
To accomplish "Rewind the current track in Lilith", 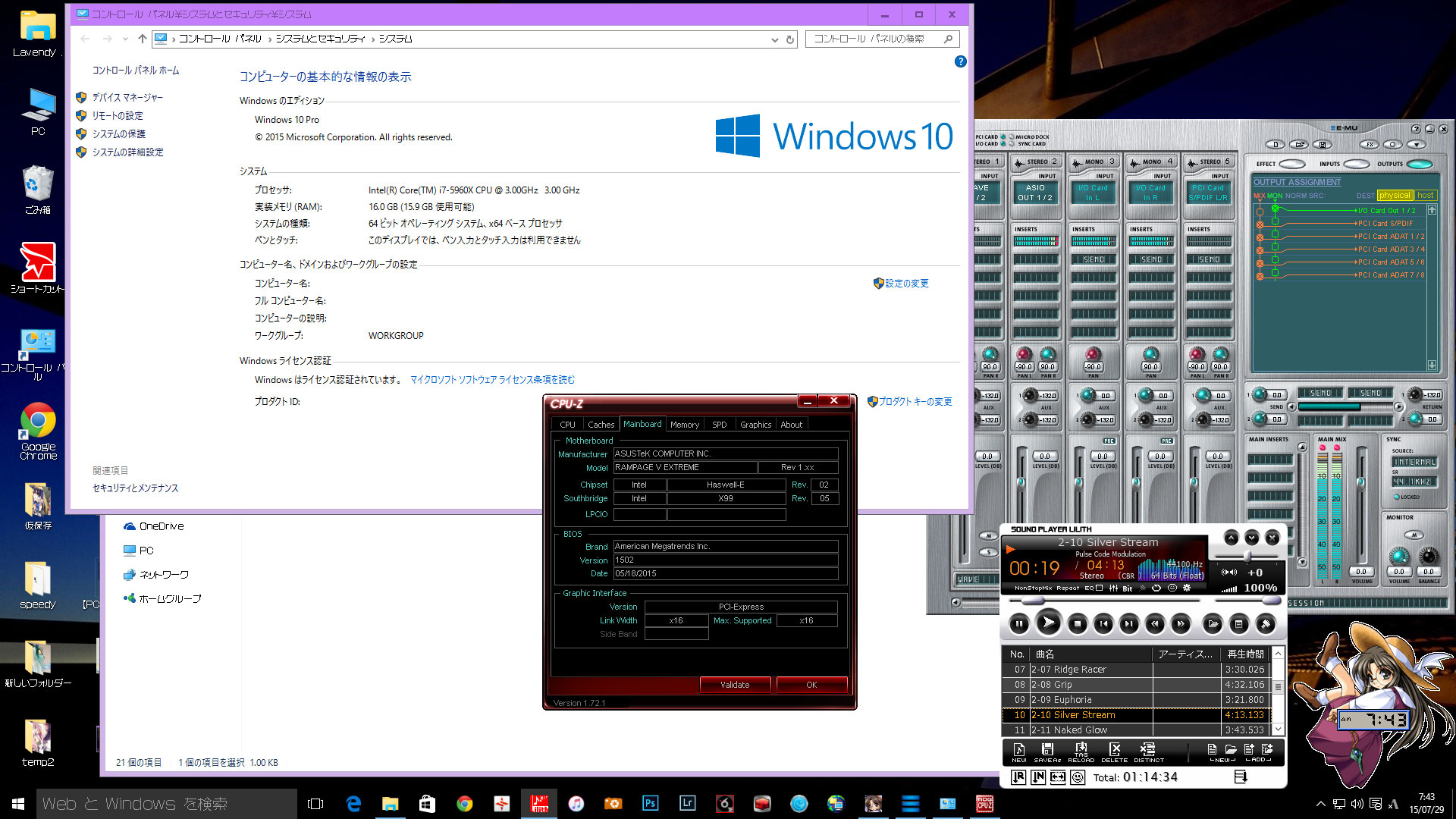I will click(x=1155, y=624).
